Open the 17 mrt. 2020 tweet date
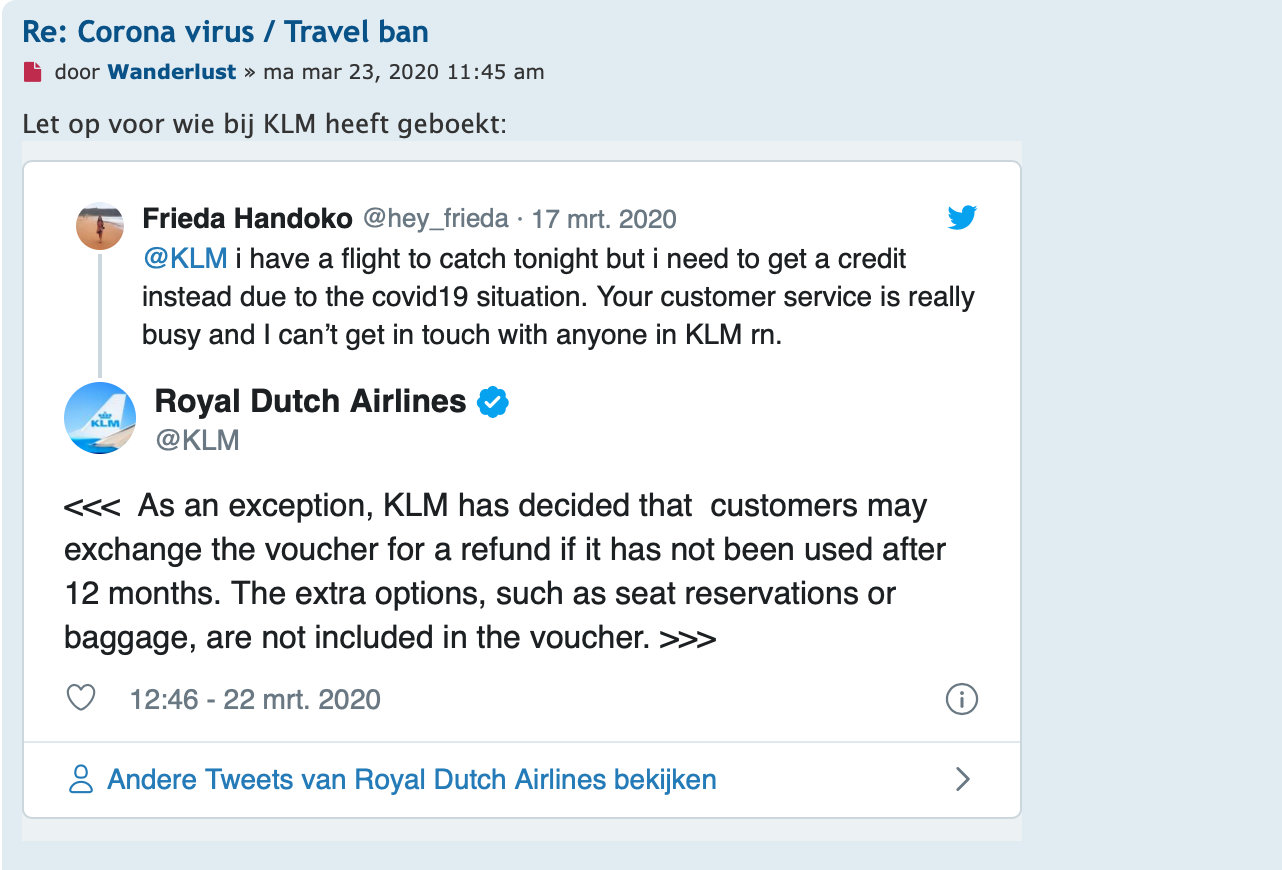Screen dimensions: 1282x870 [x=604, y=219]
